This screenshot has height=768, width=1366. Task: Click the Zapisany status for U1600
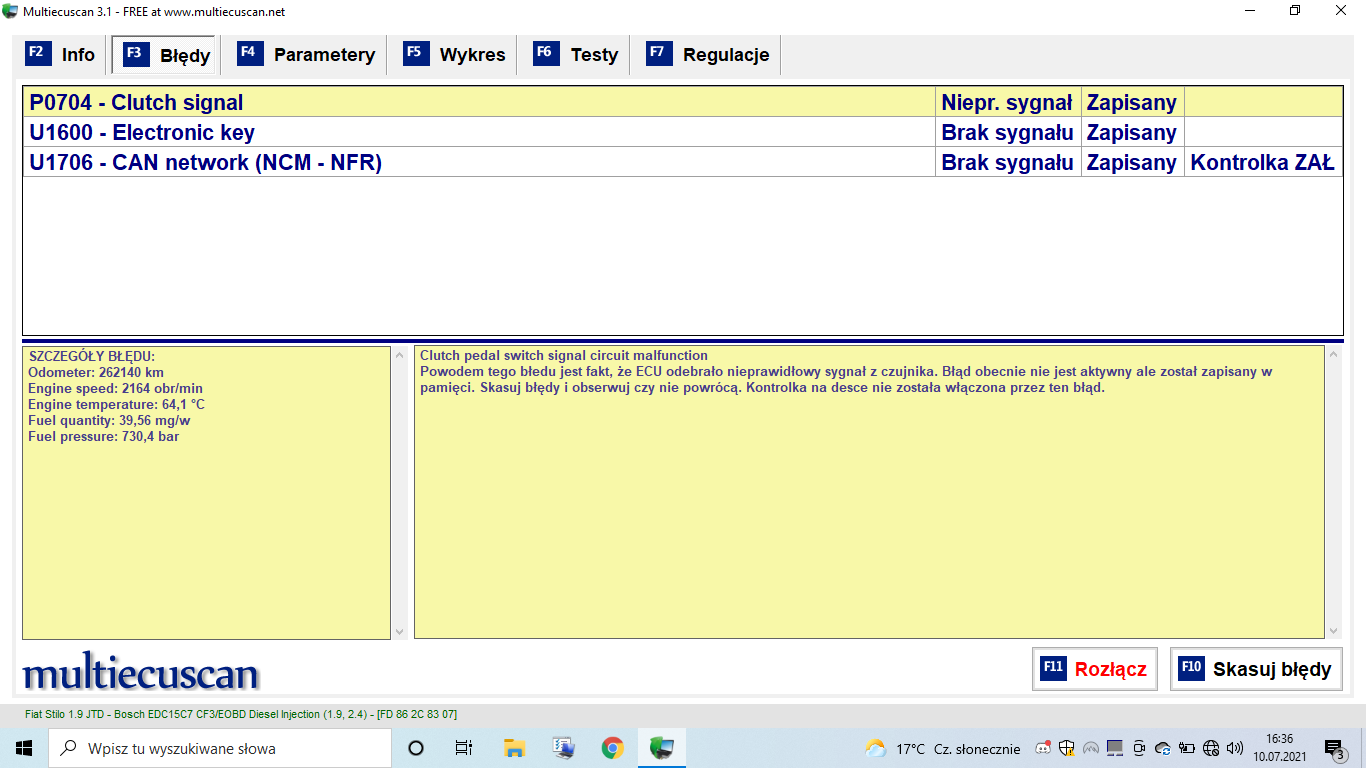pyautogui.click(x=1132, y=132)
